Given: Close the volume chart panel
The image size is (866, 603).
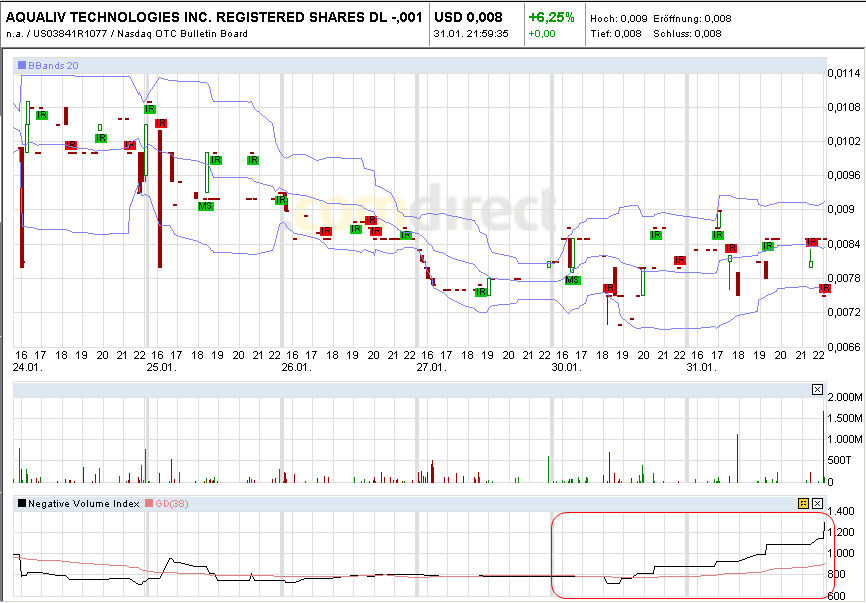Looking at the screenshot, I should pyautogui.click(x=817, y=390).
